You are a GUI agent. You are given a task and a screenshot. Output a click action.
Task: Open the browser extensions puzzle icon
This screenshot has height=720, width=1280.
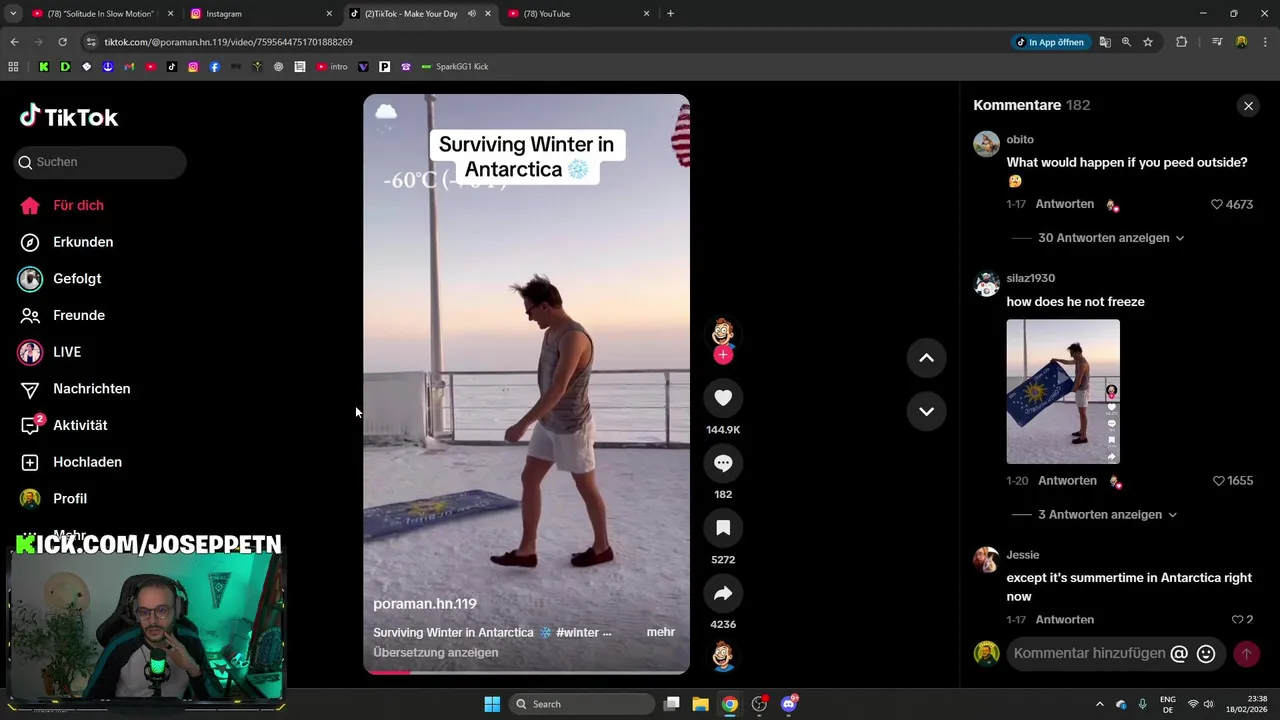1182,42
